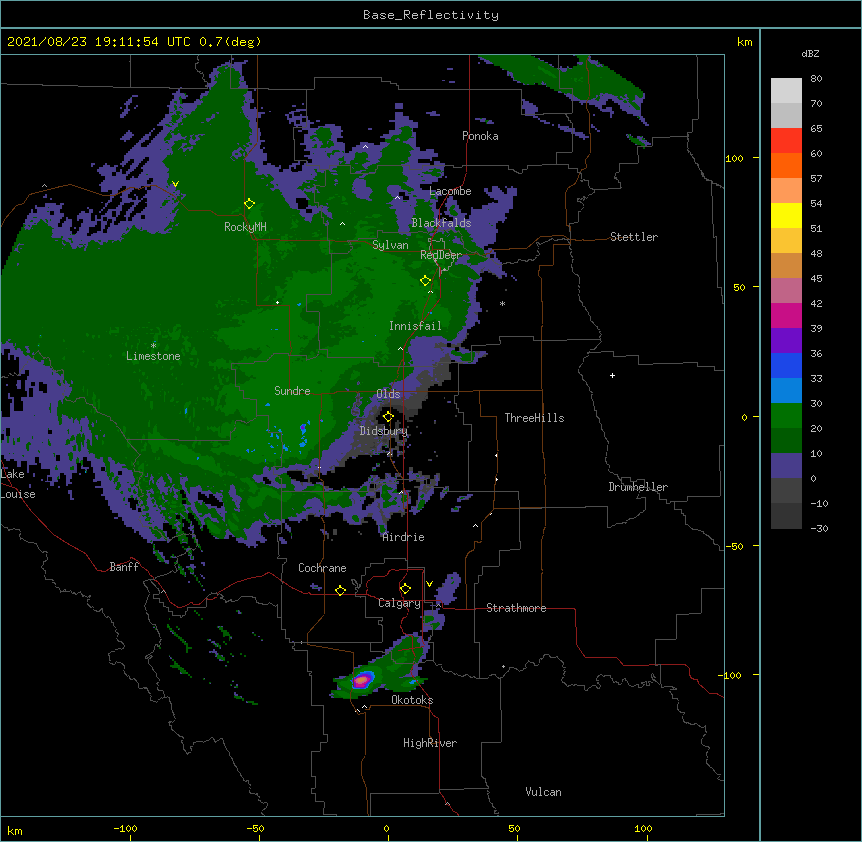Select the Blackfalds city label
The image size is (862, 842).
(441, 223)
